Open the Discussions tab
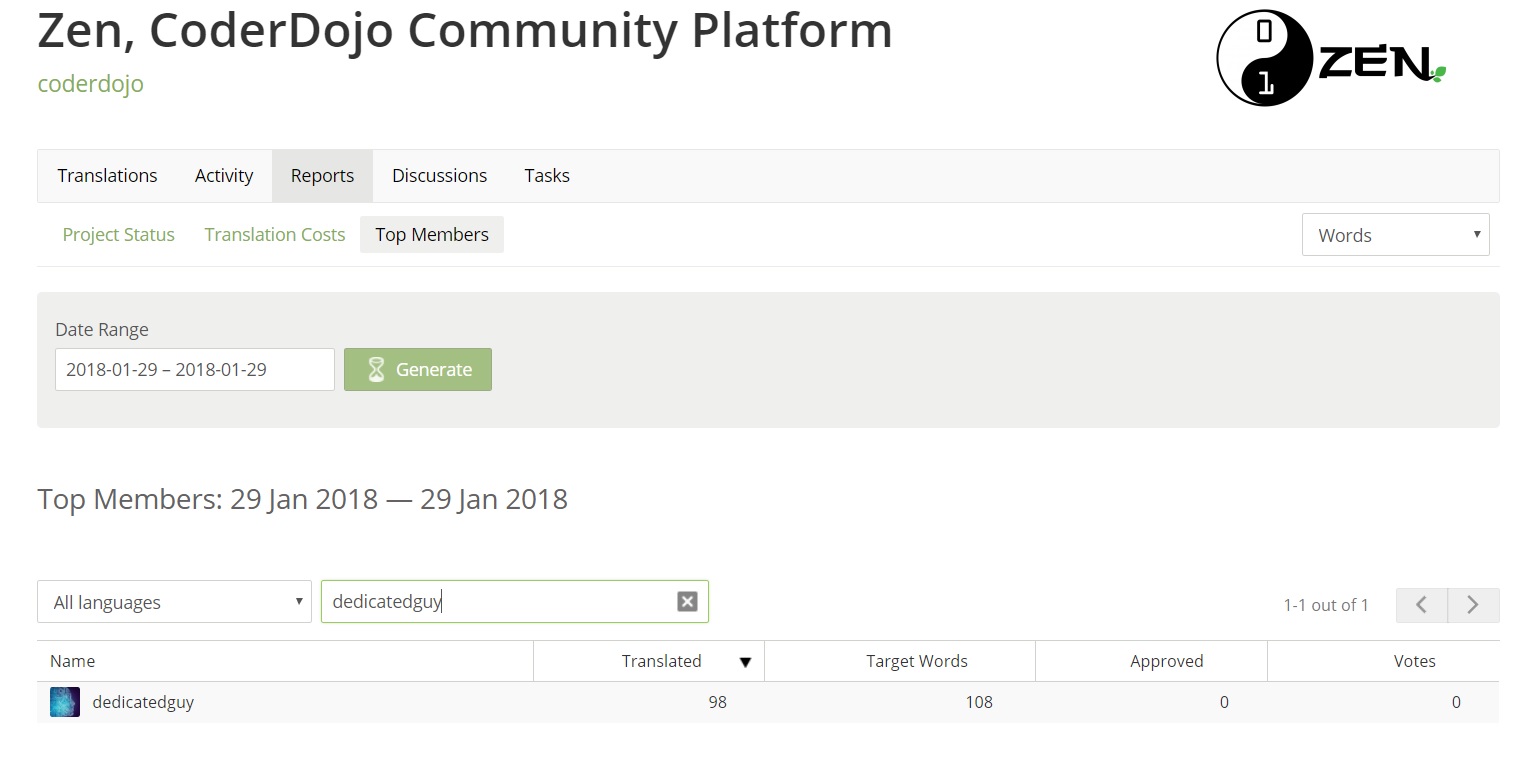The image size is (1525, 775). click(439, 176)
